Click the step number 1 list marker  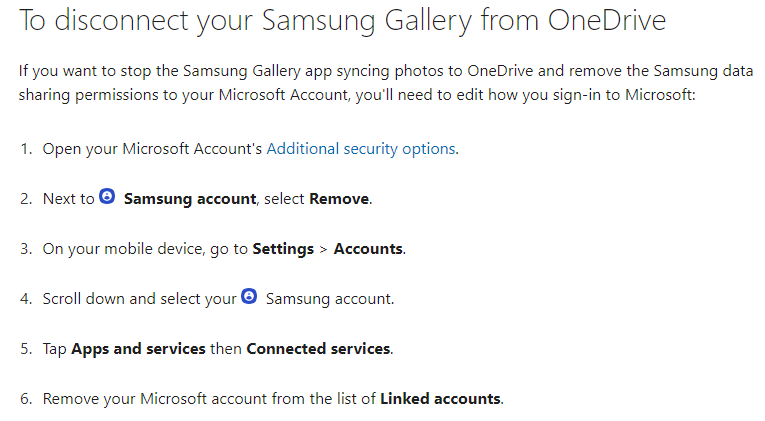click(x=26, y=148)
